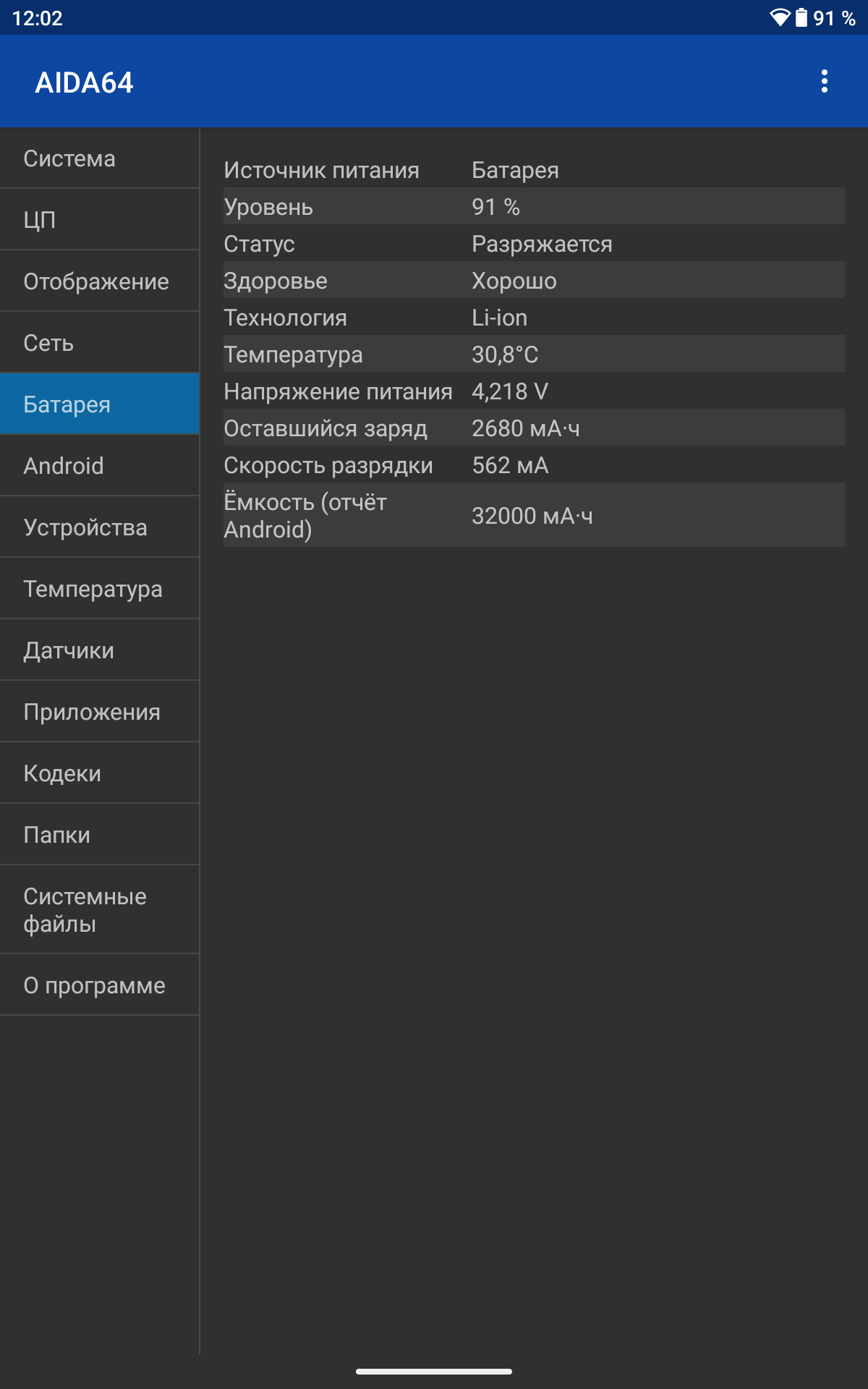This screenshot has height=1389, width=868.
Task: Select the Батарея section
Action: pyautogui.click(x=100, y=404)
